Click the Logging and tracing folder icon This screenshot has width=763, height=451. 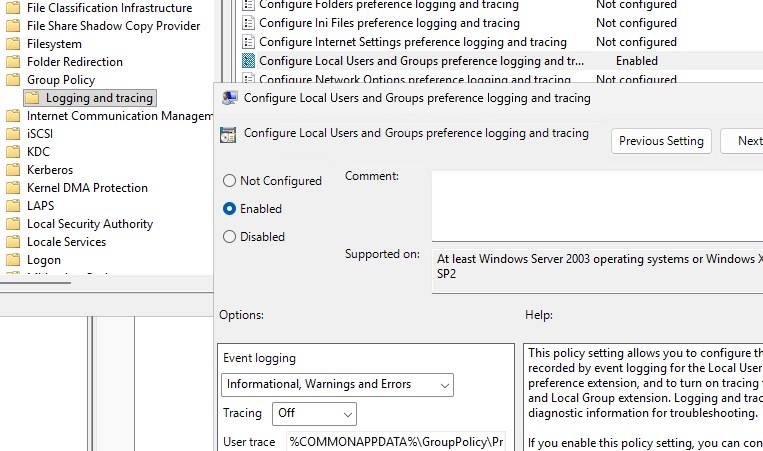tap(32, 98)
